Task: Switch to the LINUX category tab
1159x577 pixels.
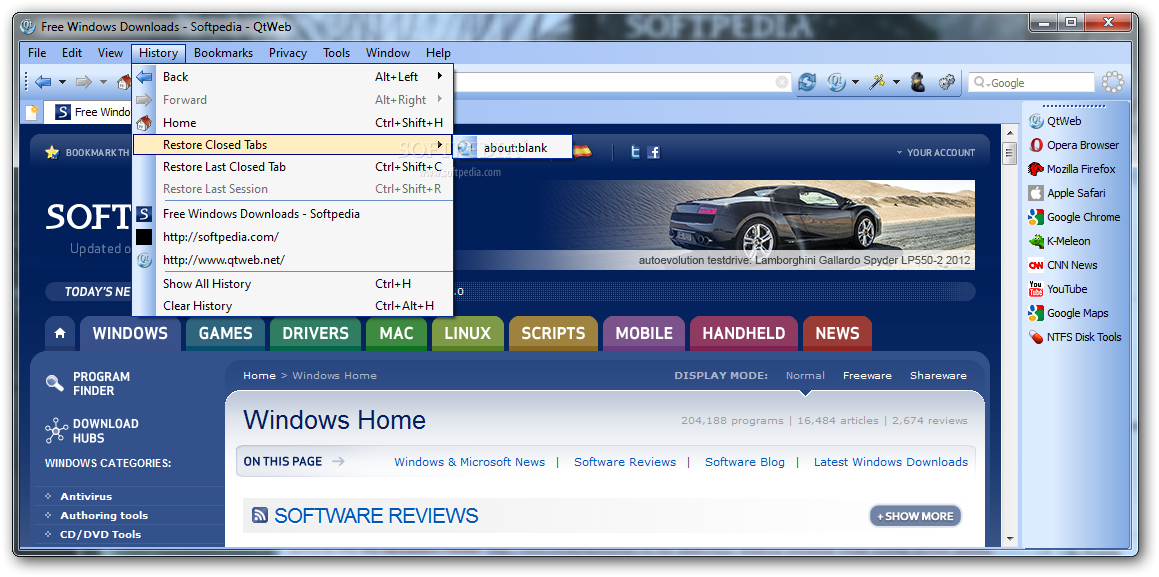Action: [468, 334]
